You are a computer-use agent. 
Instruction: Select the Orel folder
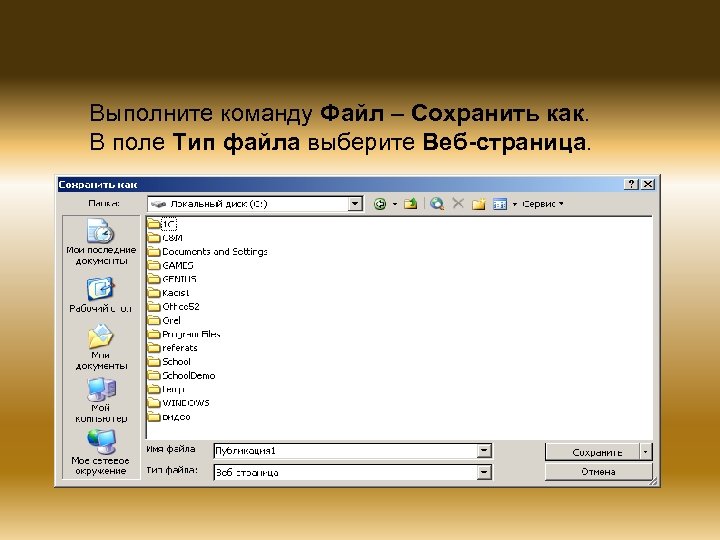(164, 321)
